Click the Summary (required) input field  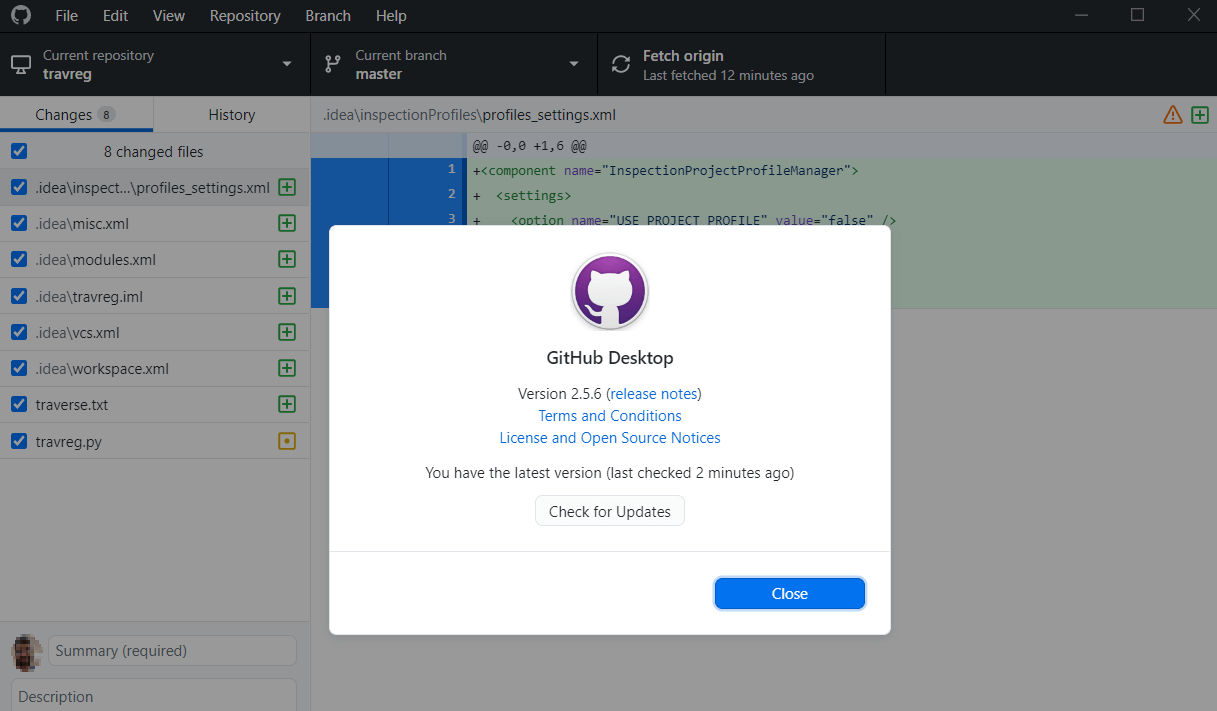[x=172, y=651]
